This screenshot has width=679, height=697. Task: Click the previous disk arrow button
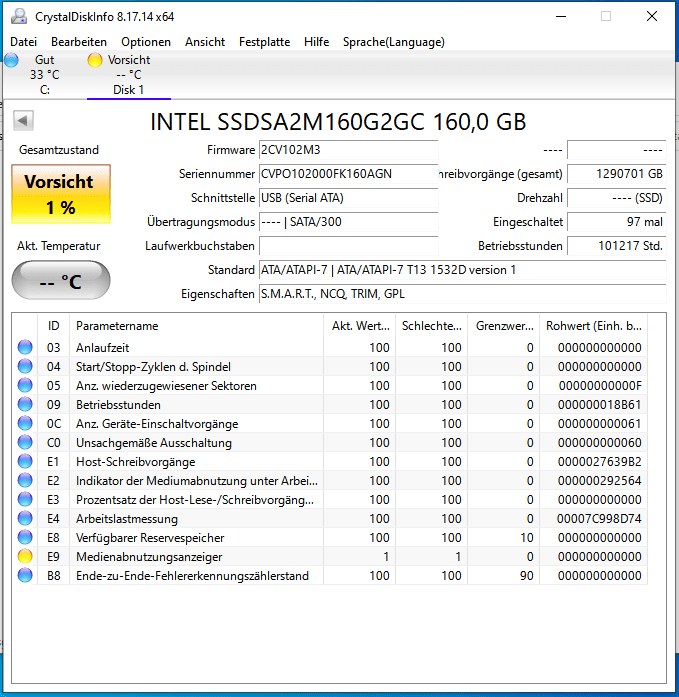tap(23, 120)
